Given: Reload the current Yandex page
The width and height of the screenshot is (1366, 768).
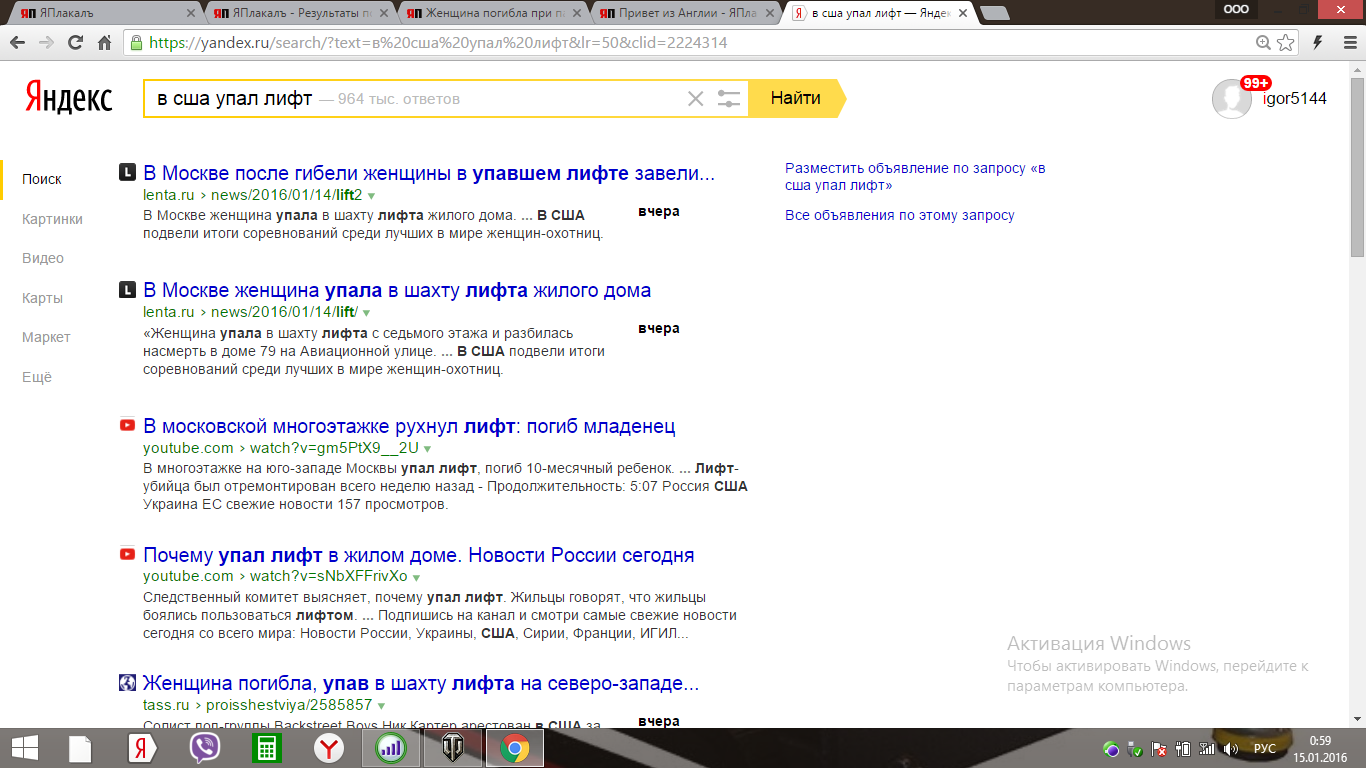Looking at the screenshot, I should (75, 43).
